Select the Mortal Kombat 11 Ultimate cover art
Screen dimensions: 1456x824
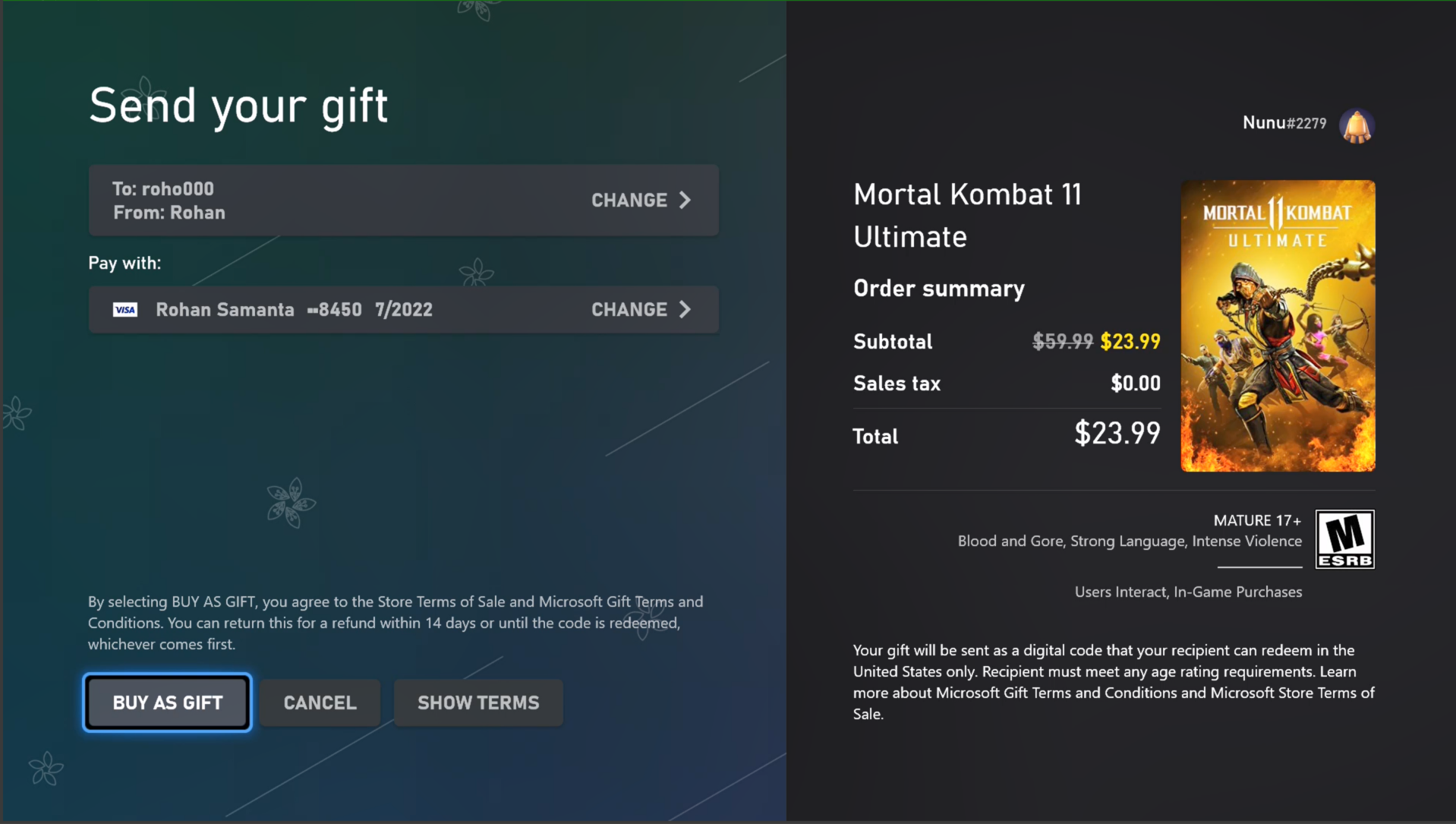pos(1278,326)
